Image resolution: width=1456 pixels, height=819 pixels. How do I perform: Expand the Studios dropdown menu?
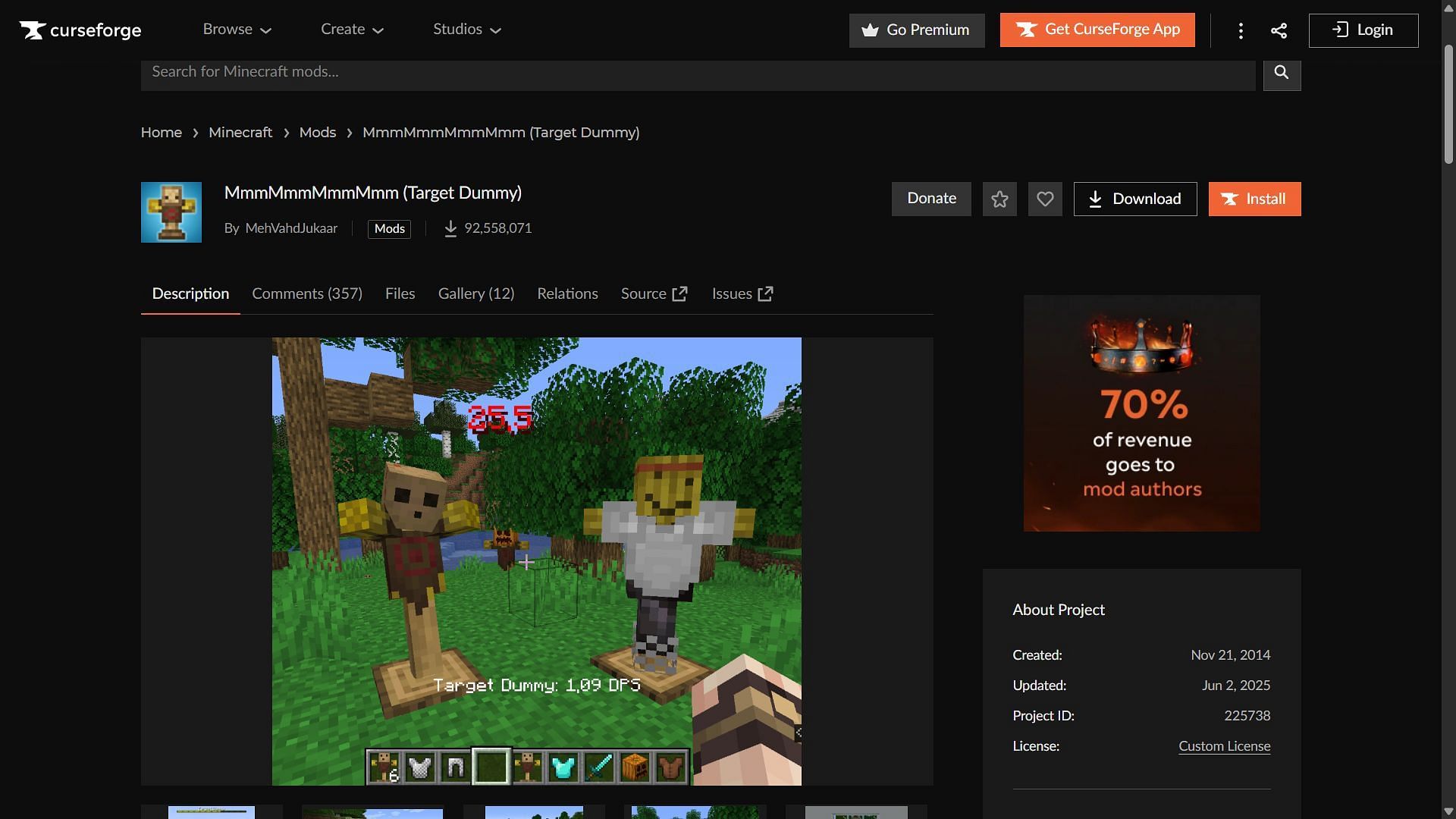[x=467, y=30]
